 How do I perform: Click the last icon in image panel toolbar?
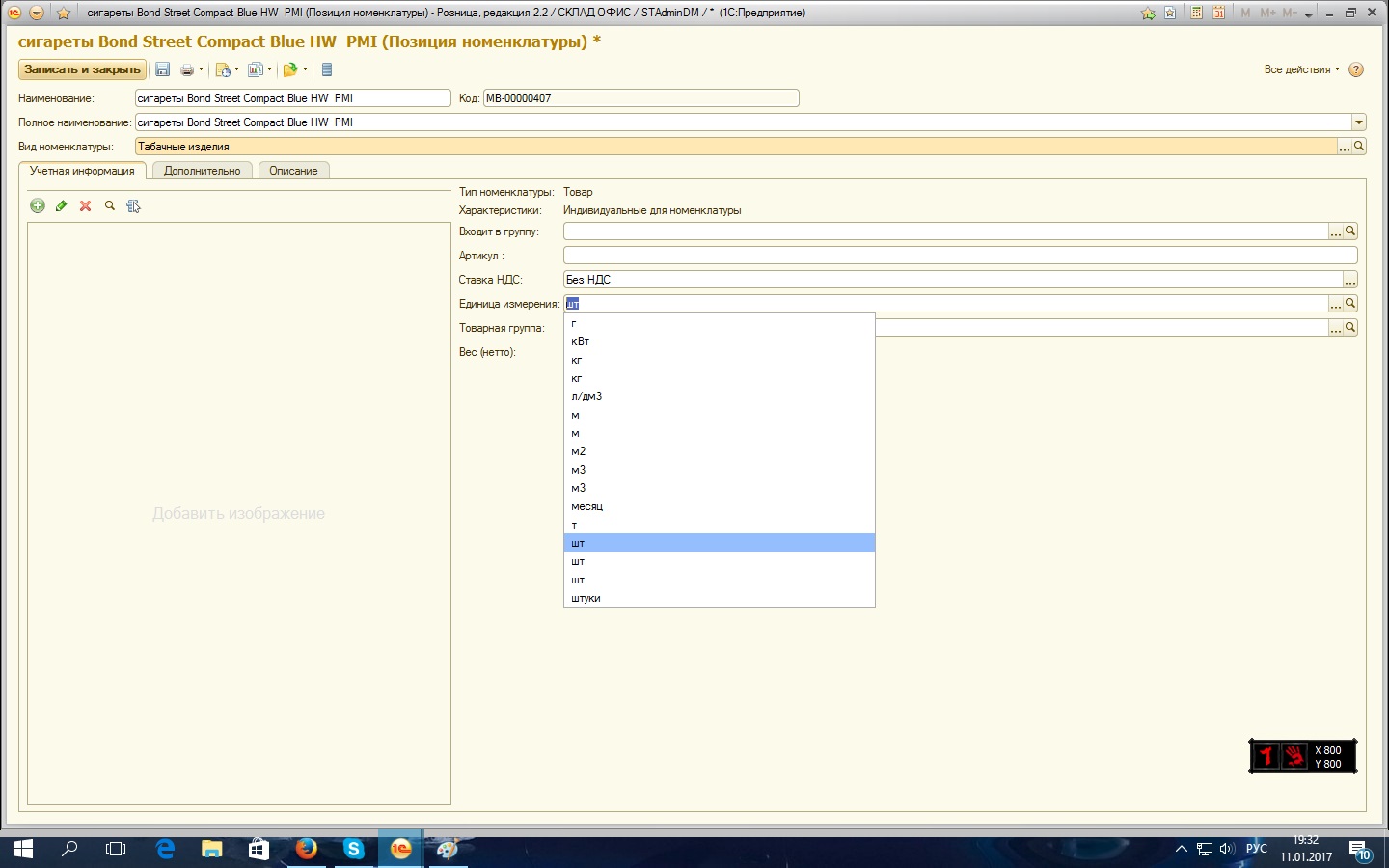click(x=133, y=205)
